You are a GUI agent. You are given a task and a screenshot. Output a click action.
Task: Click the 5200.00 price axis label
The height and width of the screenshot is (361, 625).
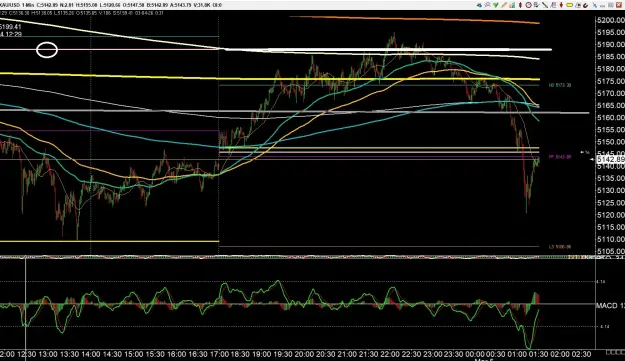pos(611,20)
